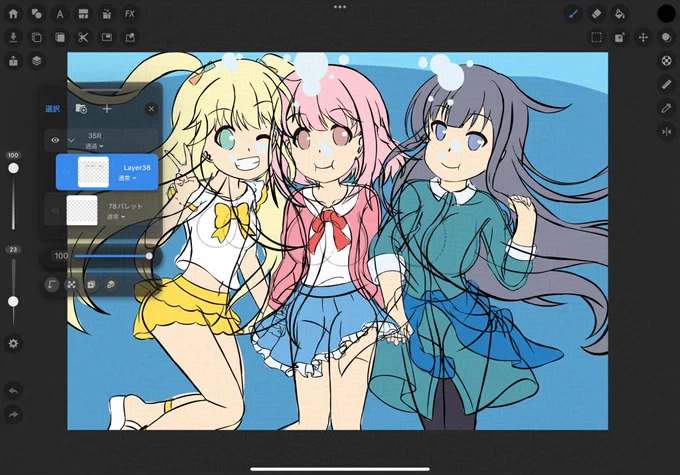Tap the share upload icon
Viewport: 680px width, 475px height.
click(13, 61)
